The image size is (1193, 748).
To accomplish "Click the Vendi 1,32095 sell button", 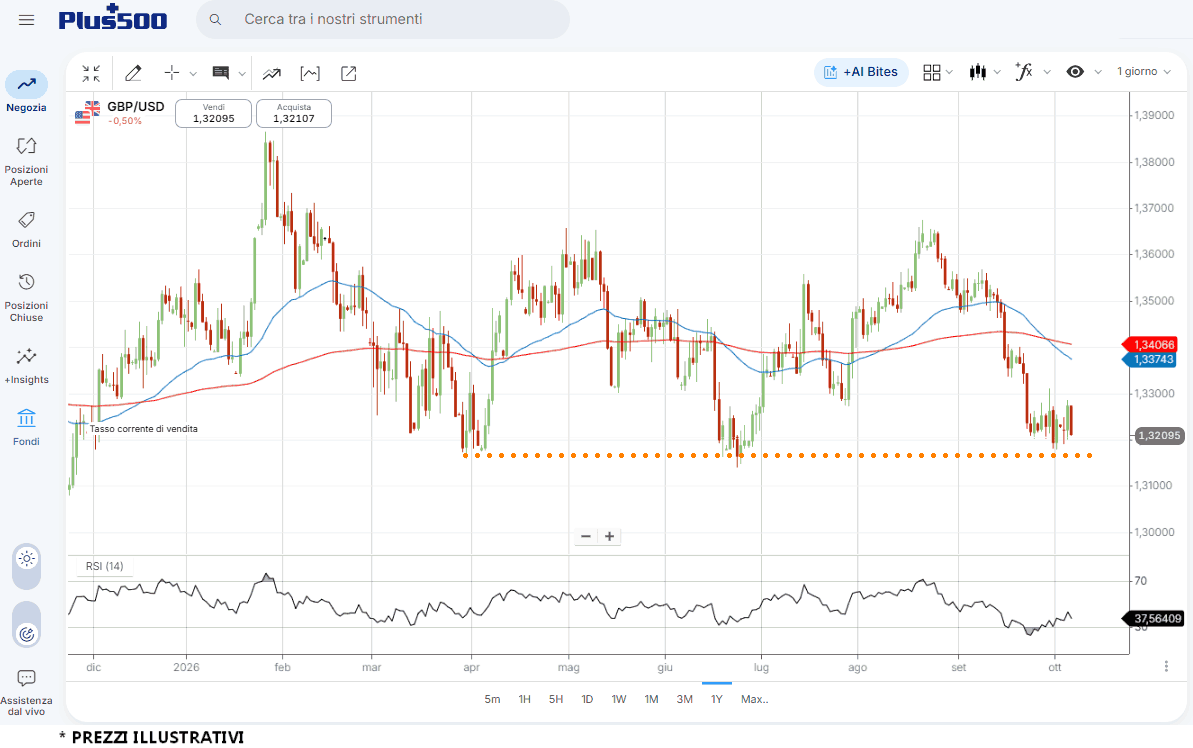I will 213,113.
